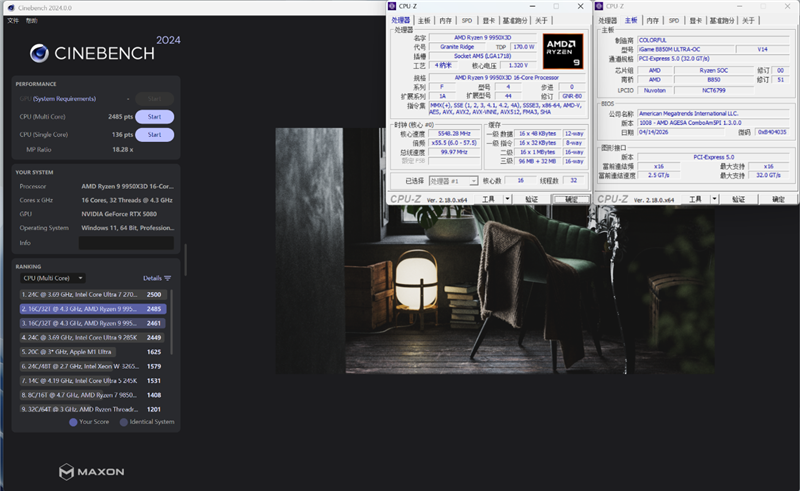This screenshot has height=491, width=800.
Task: Click the CPU-Z icon in the processor window title bar
Action: (x=392, y=6)
